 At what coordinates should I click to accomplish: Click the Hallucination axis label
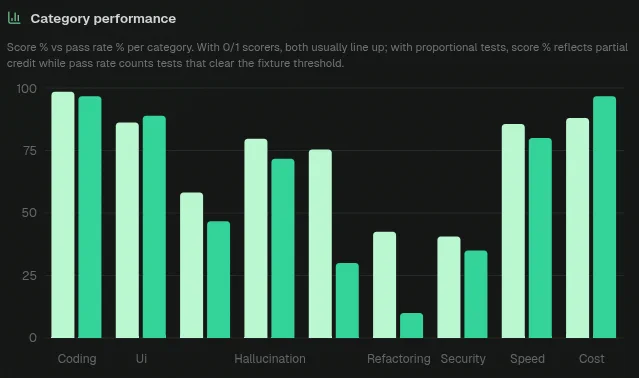click(x=270, y=359)
